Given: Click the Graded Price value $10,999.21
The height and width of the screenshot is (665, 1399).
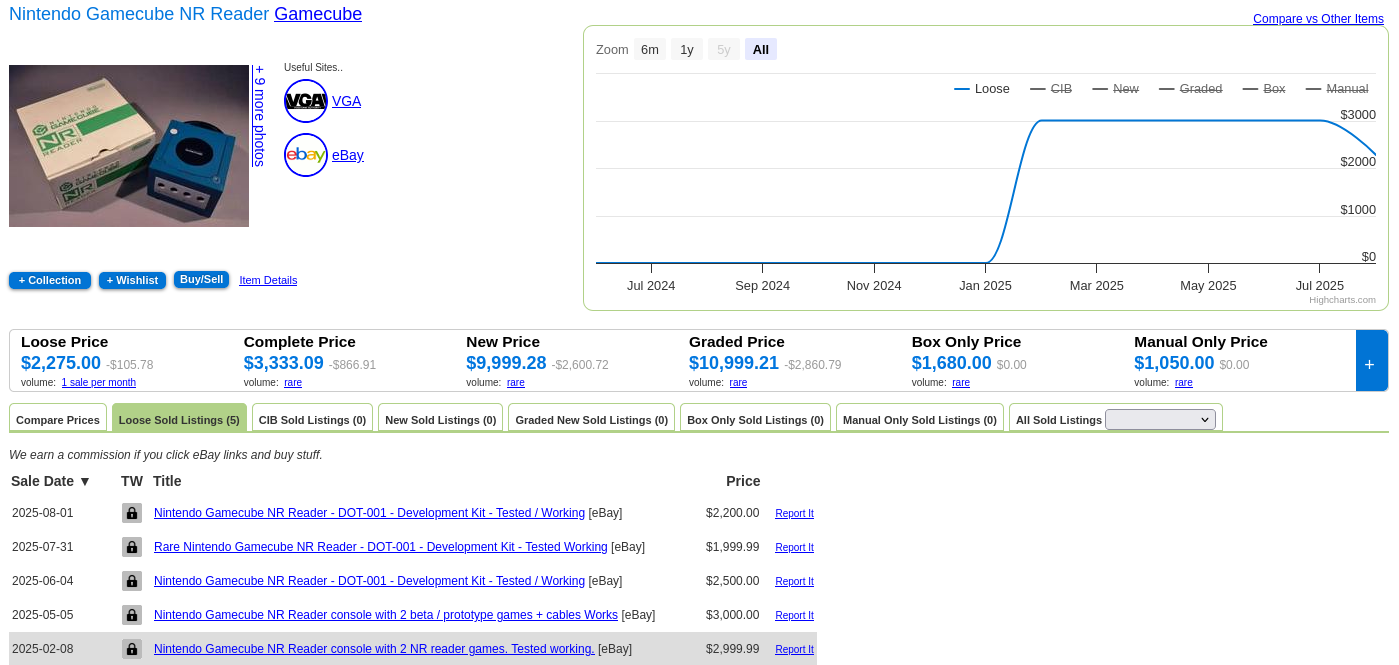Looking at the screenshot, I should (x=734, y=363).
